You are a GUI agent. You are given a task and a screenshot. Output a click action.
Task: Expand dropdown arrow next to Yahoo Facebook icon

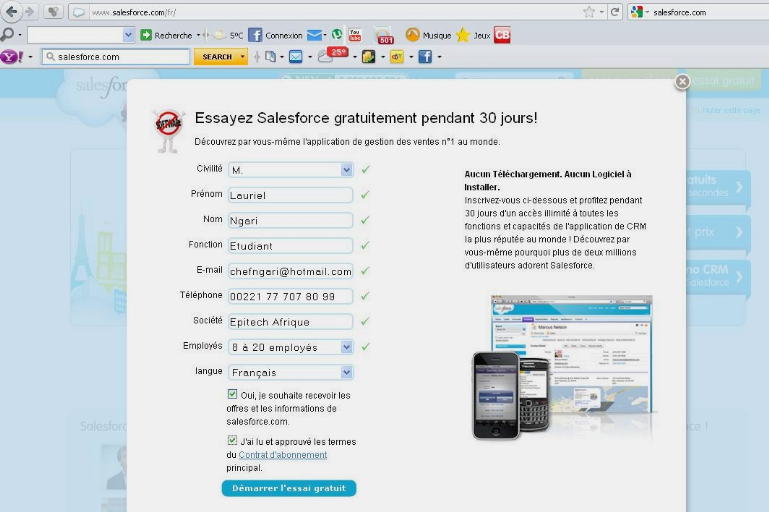pos(439,57)
